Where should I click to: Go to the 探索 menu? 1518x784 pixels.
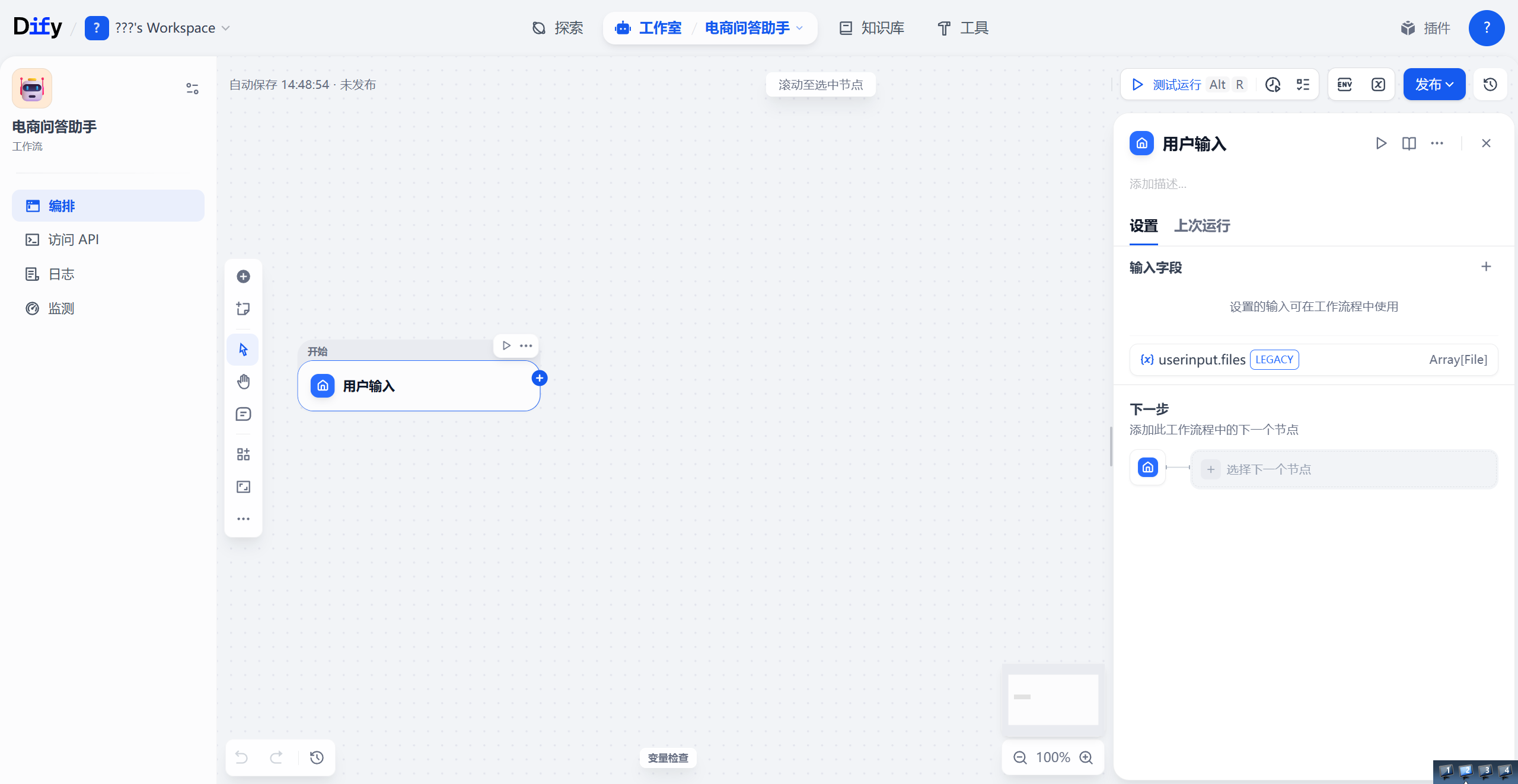coord(557,28)
